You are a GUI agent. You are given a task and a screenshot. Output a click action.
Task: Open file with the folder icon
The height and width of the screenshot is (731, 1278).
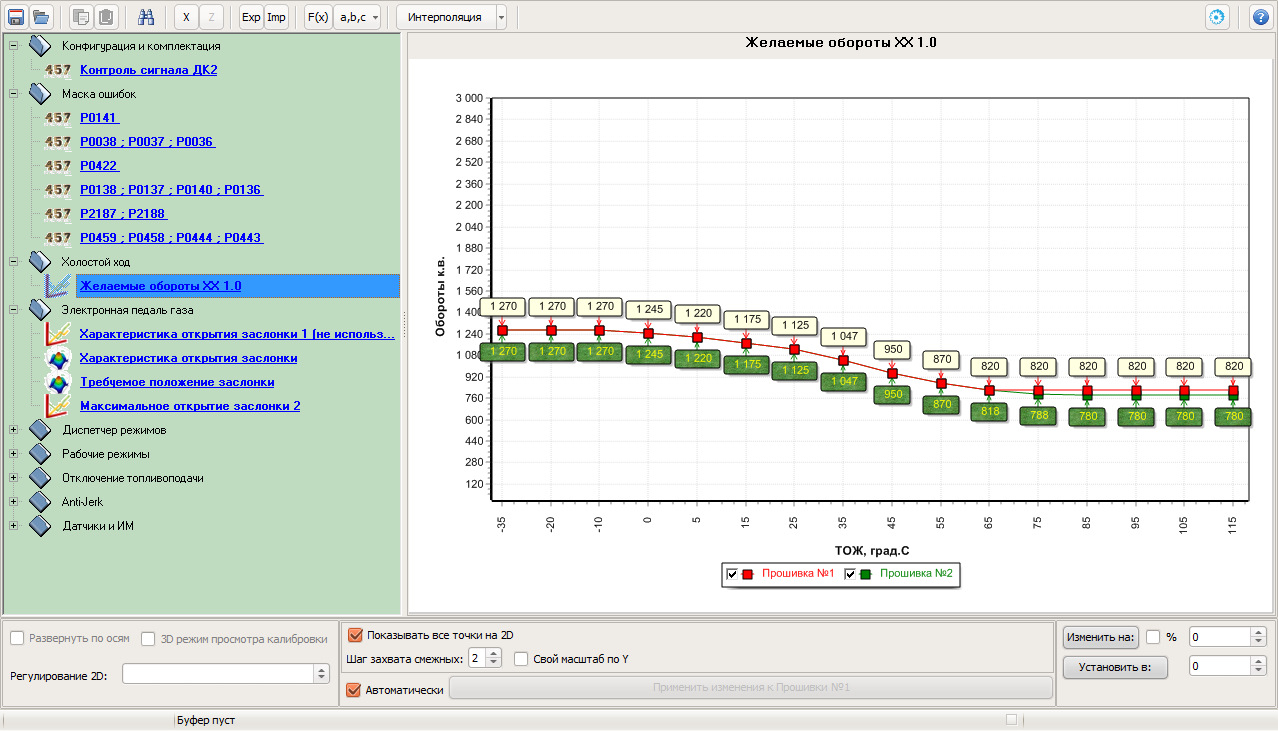click(x=41, y=17)
